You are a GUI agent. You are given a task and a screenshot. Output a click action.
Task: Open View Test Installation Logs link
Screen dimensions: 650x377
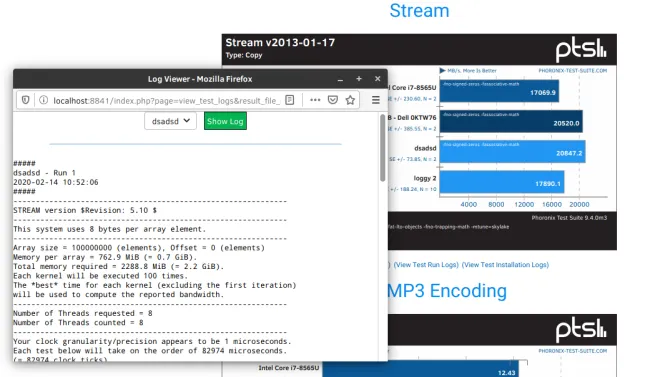(x=505, y=265)
